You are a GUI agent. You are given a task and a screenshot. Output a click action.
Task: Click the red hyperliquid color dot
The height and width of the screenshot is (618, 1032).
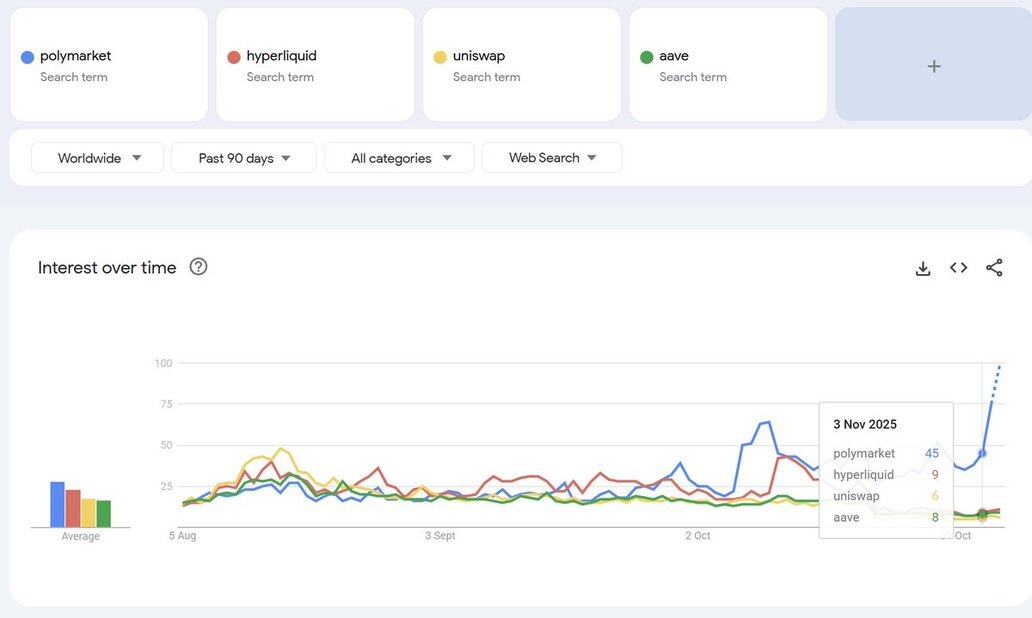point(234,57)
